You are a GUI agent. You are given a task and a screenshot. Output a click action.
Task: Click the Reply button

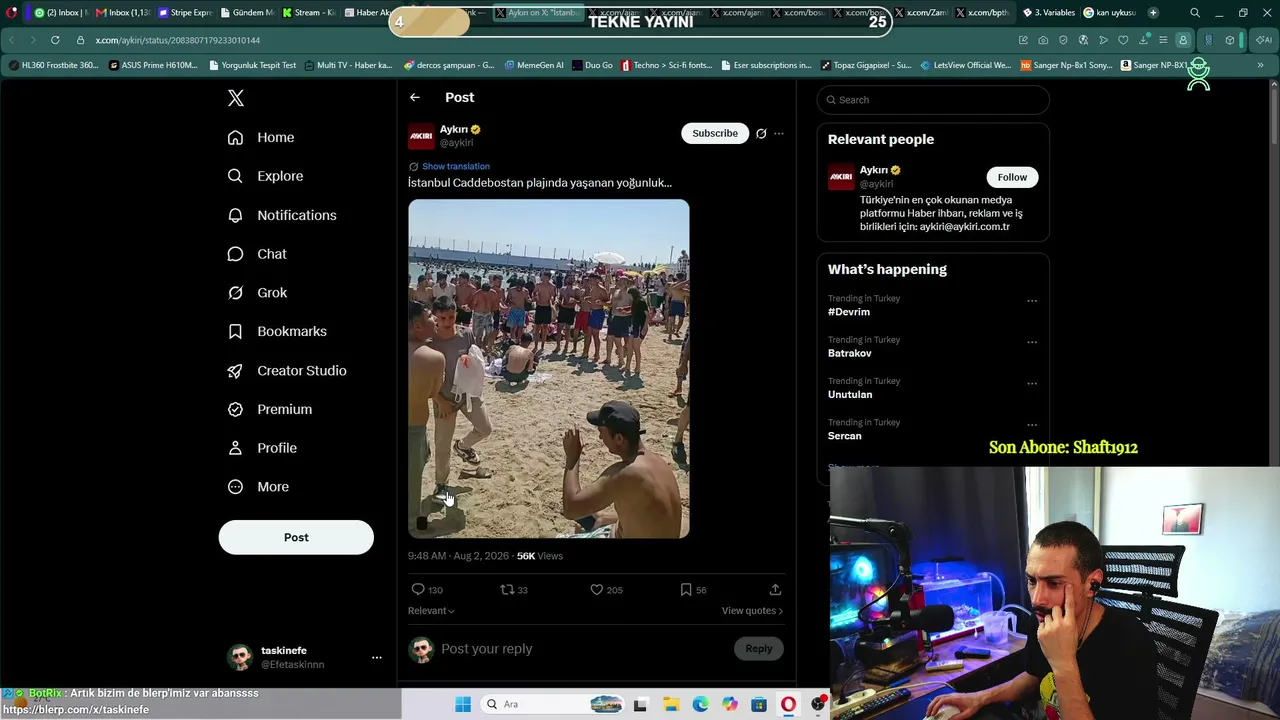(x=759, y=649)
